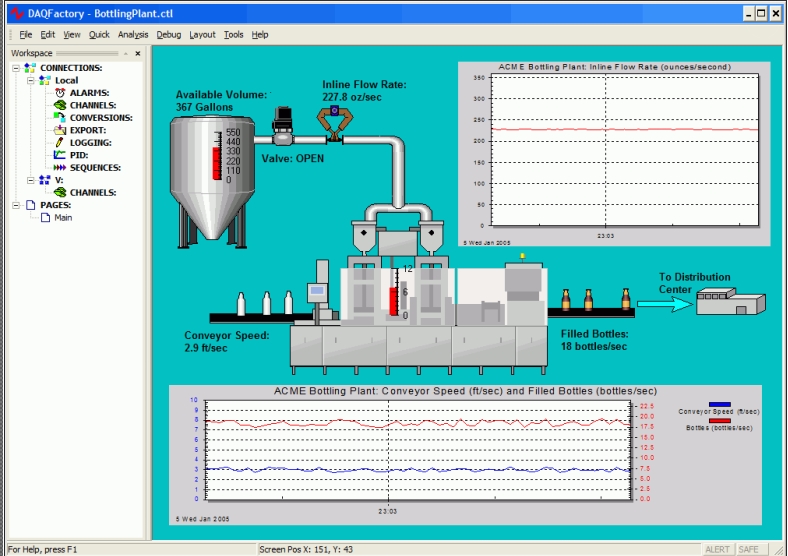
Task: Click the Valve: OPEN label
Action: (x=292, y=158)
